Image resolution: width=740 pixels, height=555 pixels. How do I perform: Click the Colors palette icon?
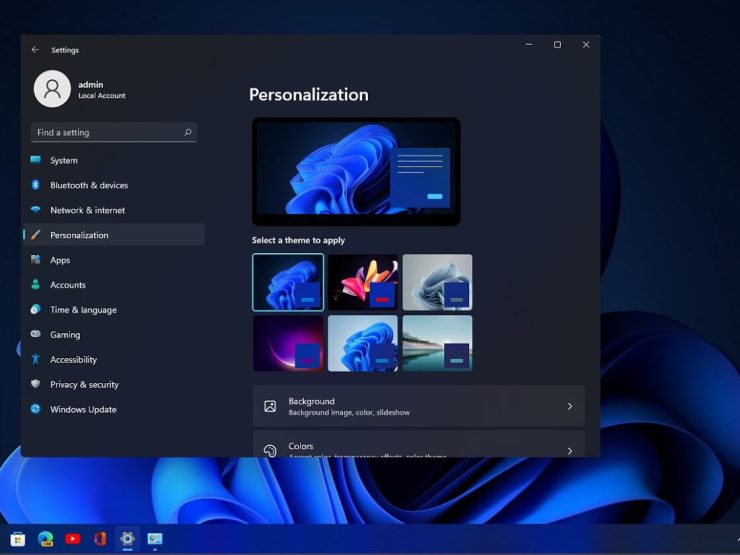click(270, 450)
